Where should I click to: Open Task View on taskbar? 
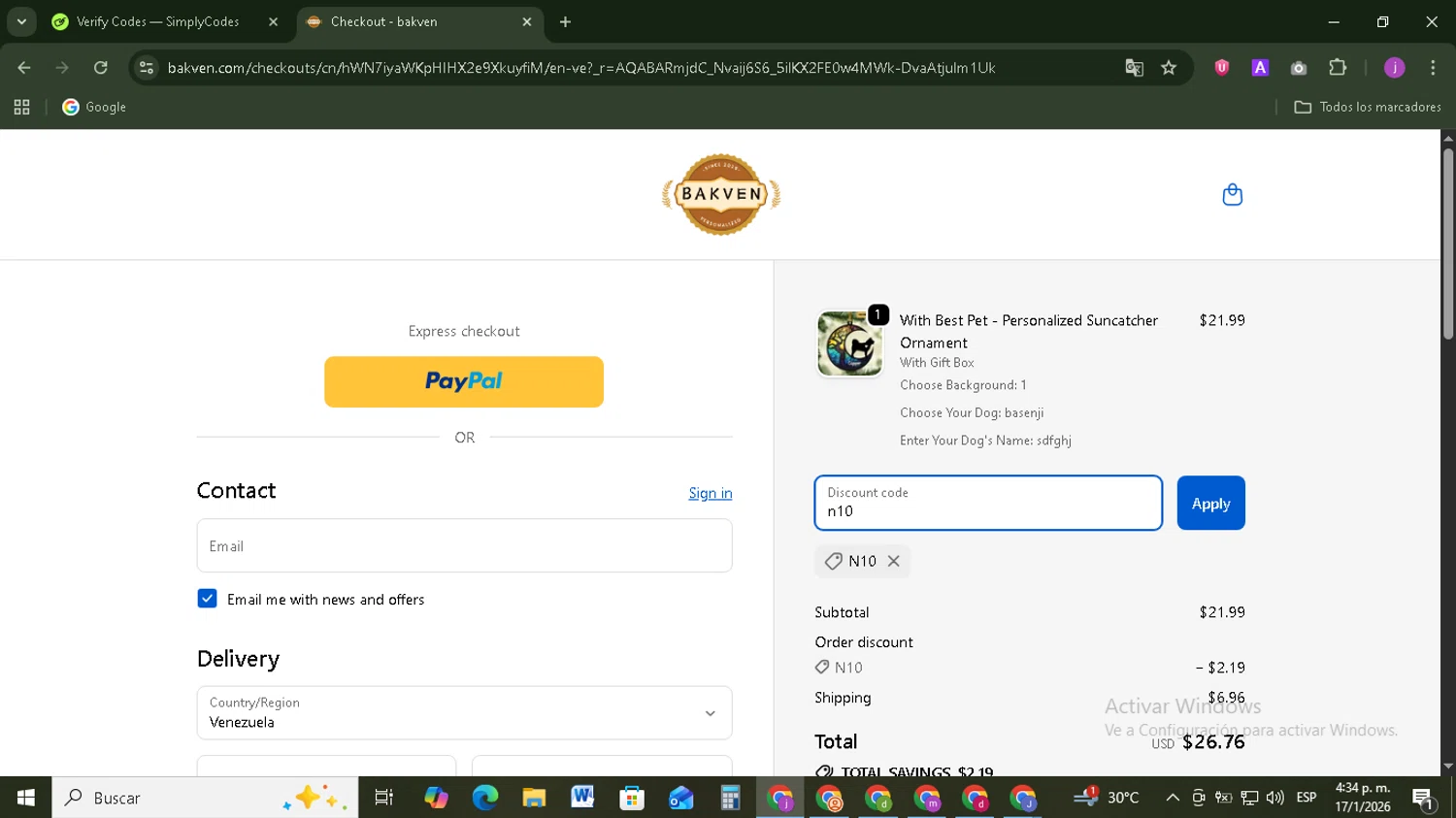[x=384, y=798]
